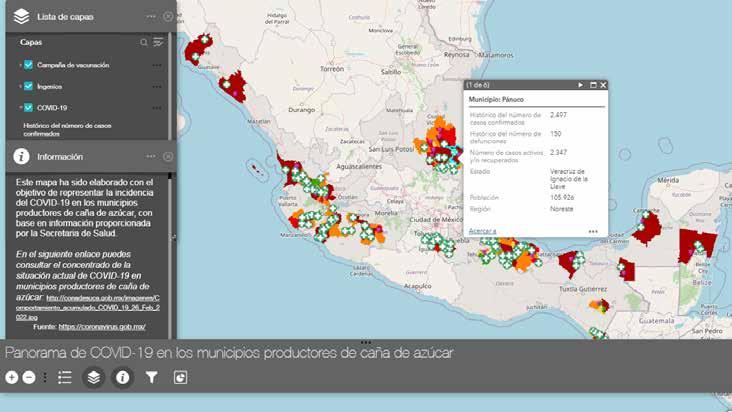Image resolution: width=732 pixels, height=412 pixels.
Task: Click the Información panel scrollbar
Action: [170, 254]
